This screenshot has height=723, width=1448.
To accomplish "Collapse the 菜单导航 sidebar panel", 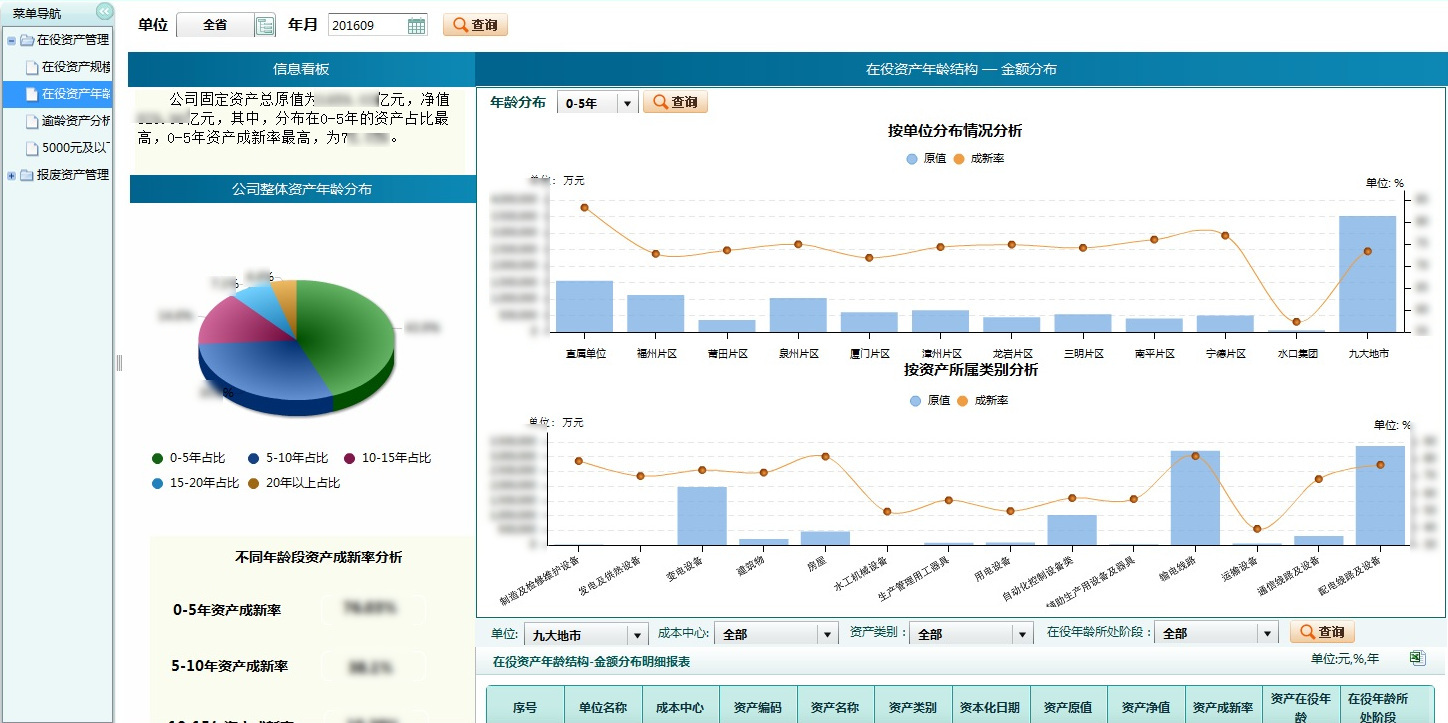I will pyautogui.click(x=104, y=11).
